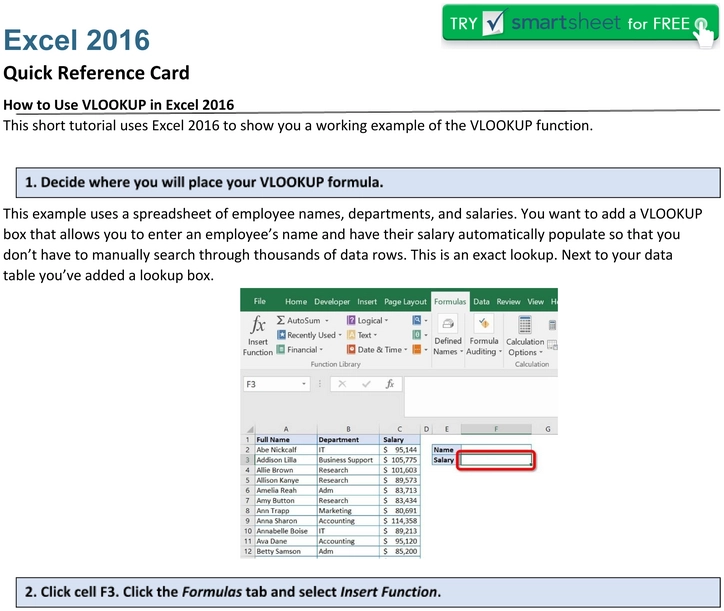Open the Logical functions dropdown
This screenshot has width=724, height=611.
(x=368, y=320)
